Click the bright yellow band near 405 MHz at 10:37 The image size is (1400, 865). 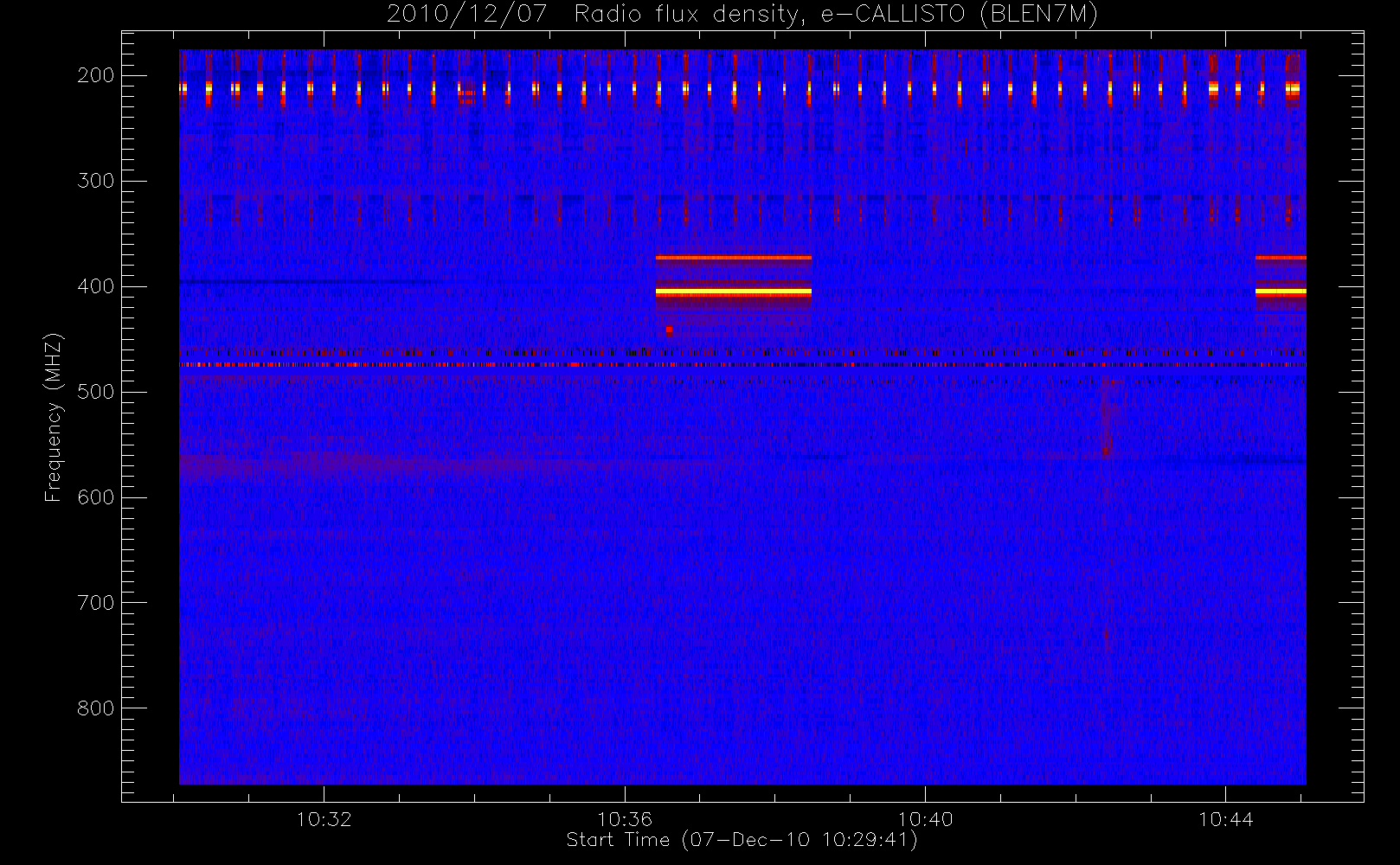pyautogui.click(x=734, y=292)
